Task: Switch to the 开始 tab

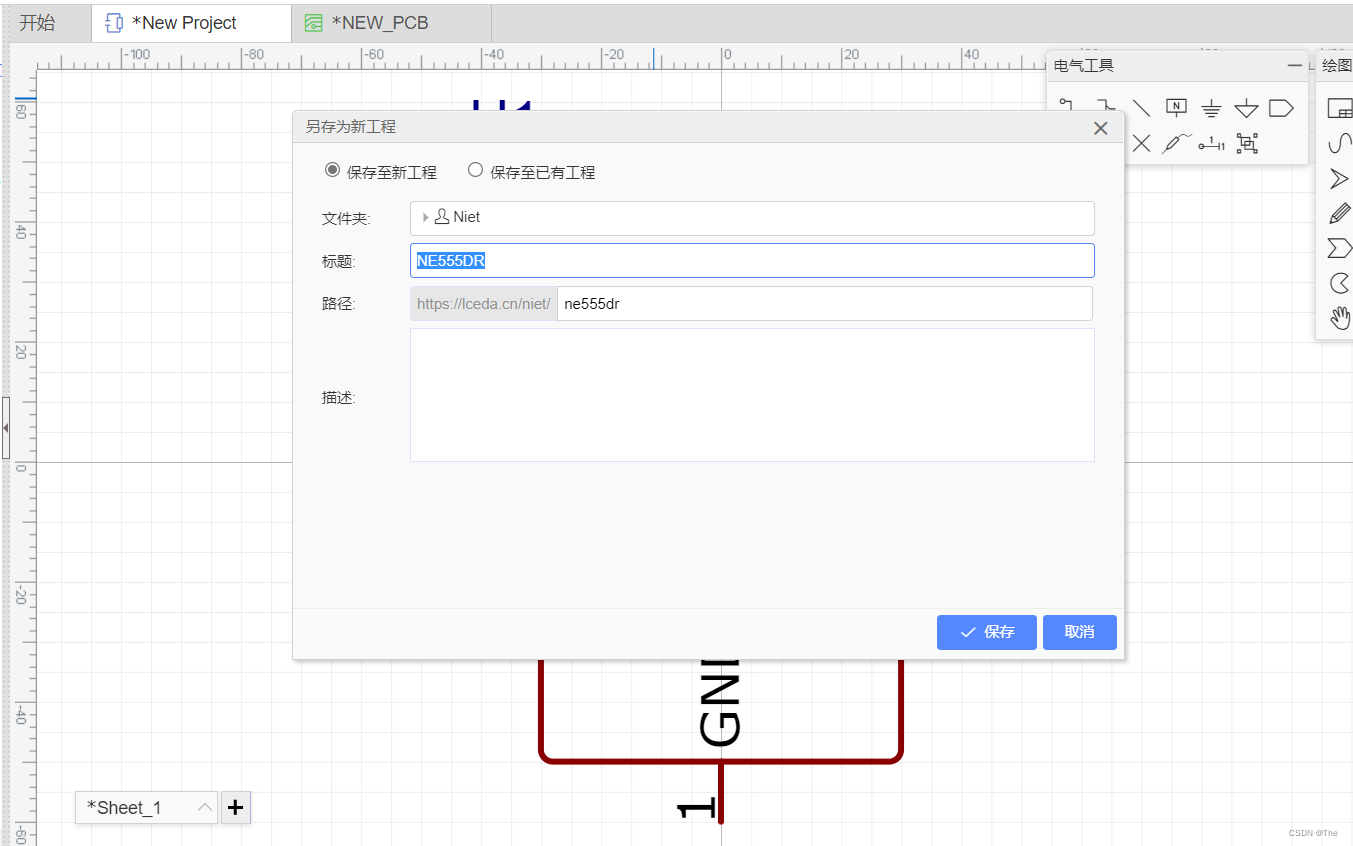Action: tap(38, 22)
